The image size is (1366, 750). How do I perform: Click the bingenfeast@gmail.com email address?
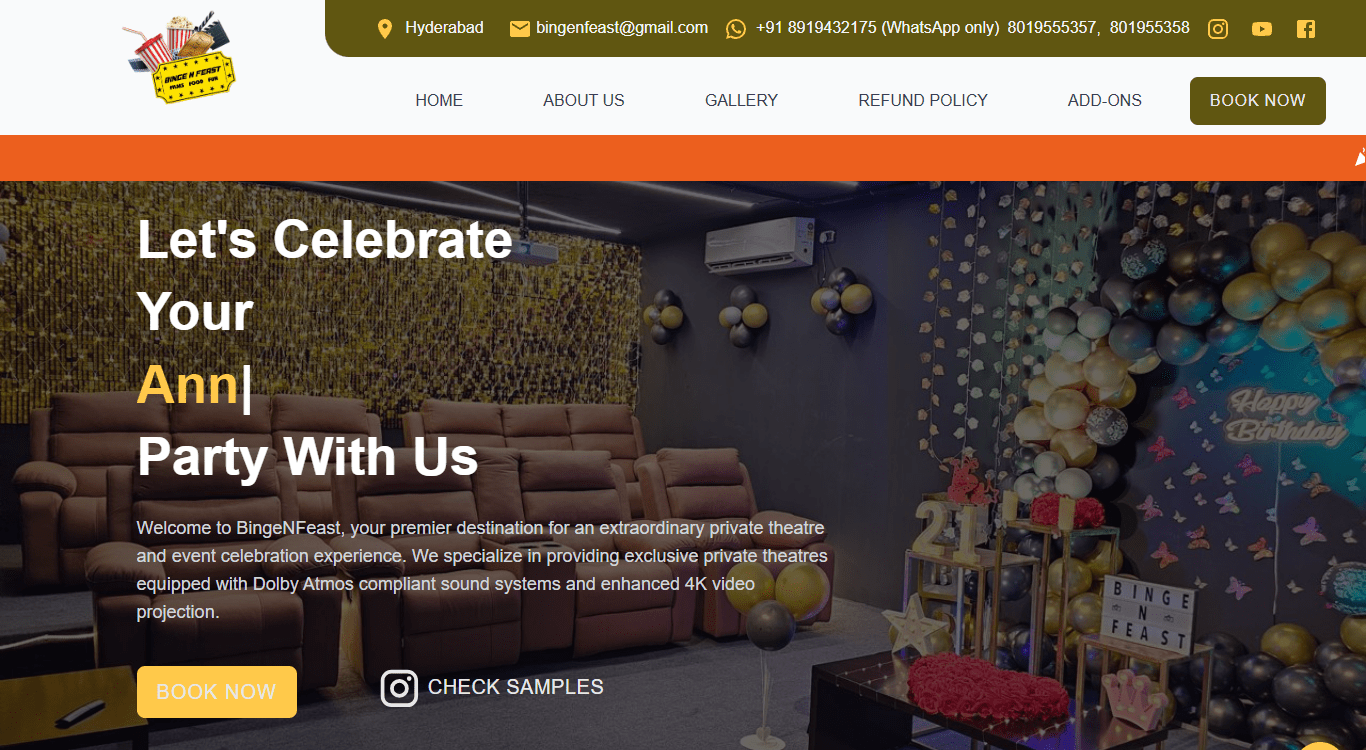622,28
